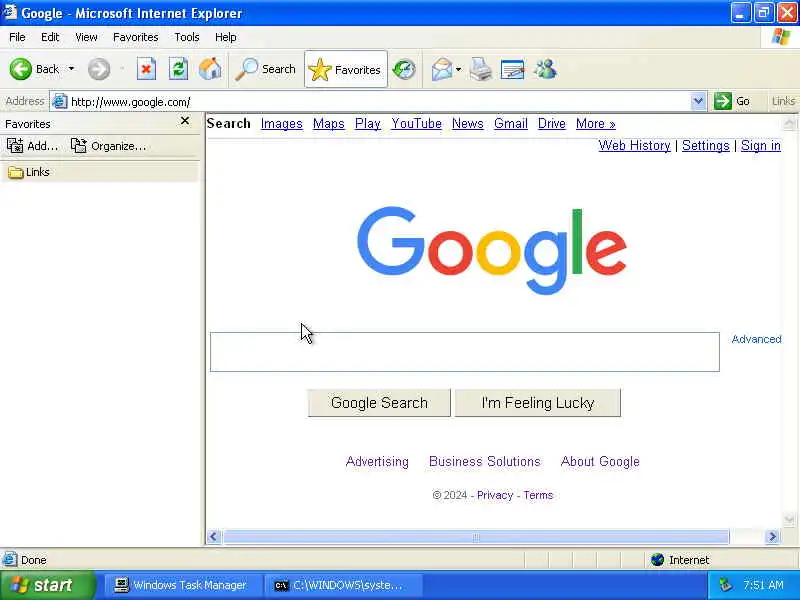Open the Maps link on Google

pos(329,123)
